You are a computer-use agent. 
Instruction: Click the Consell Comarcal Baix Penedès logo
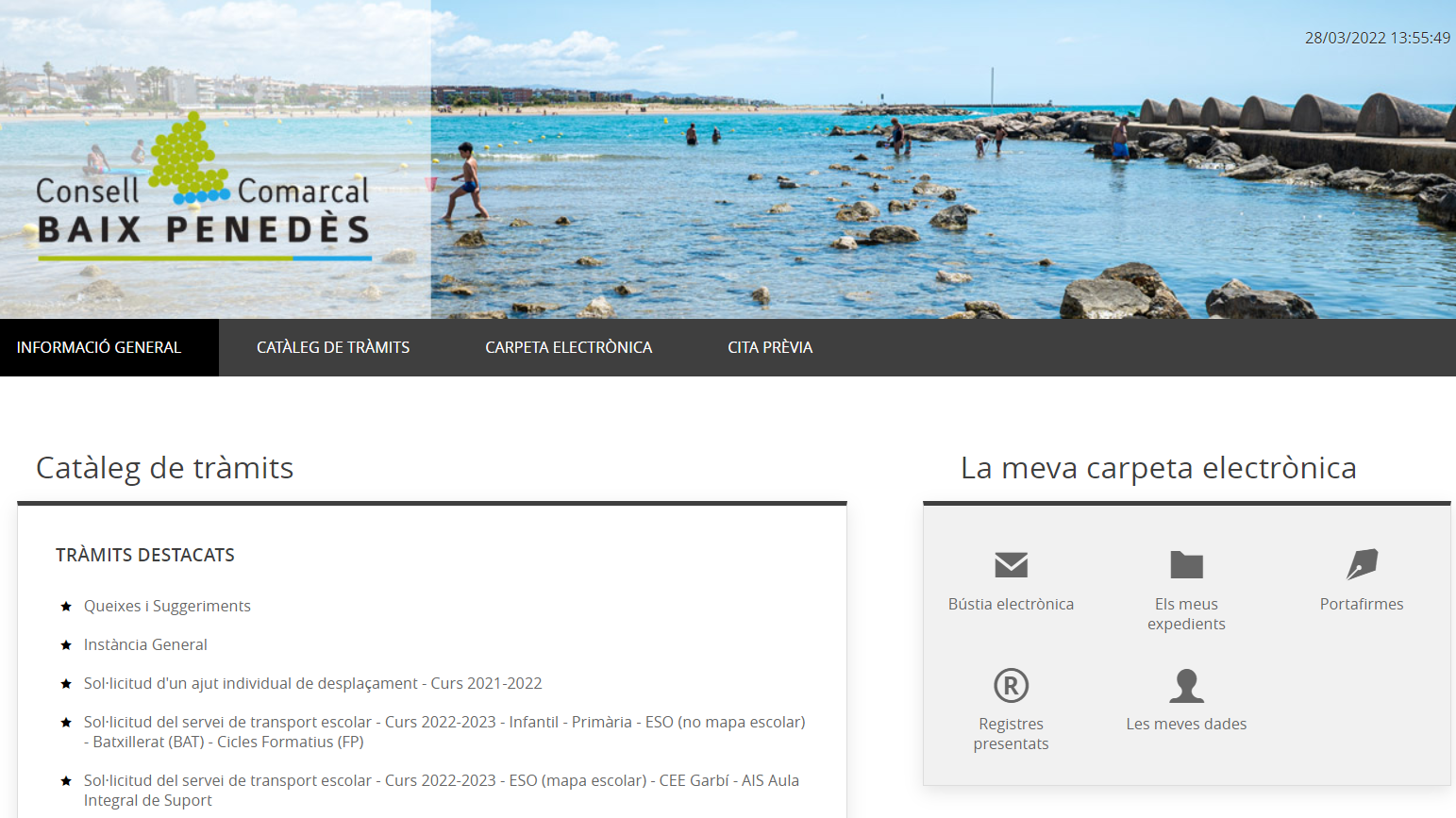point(203,189)
